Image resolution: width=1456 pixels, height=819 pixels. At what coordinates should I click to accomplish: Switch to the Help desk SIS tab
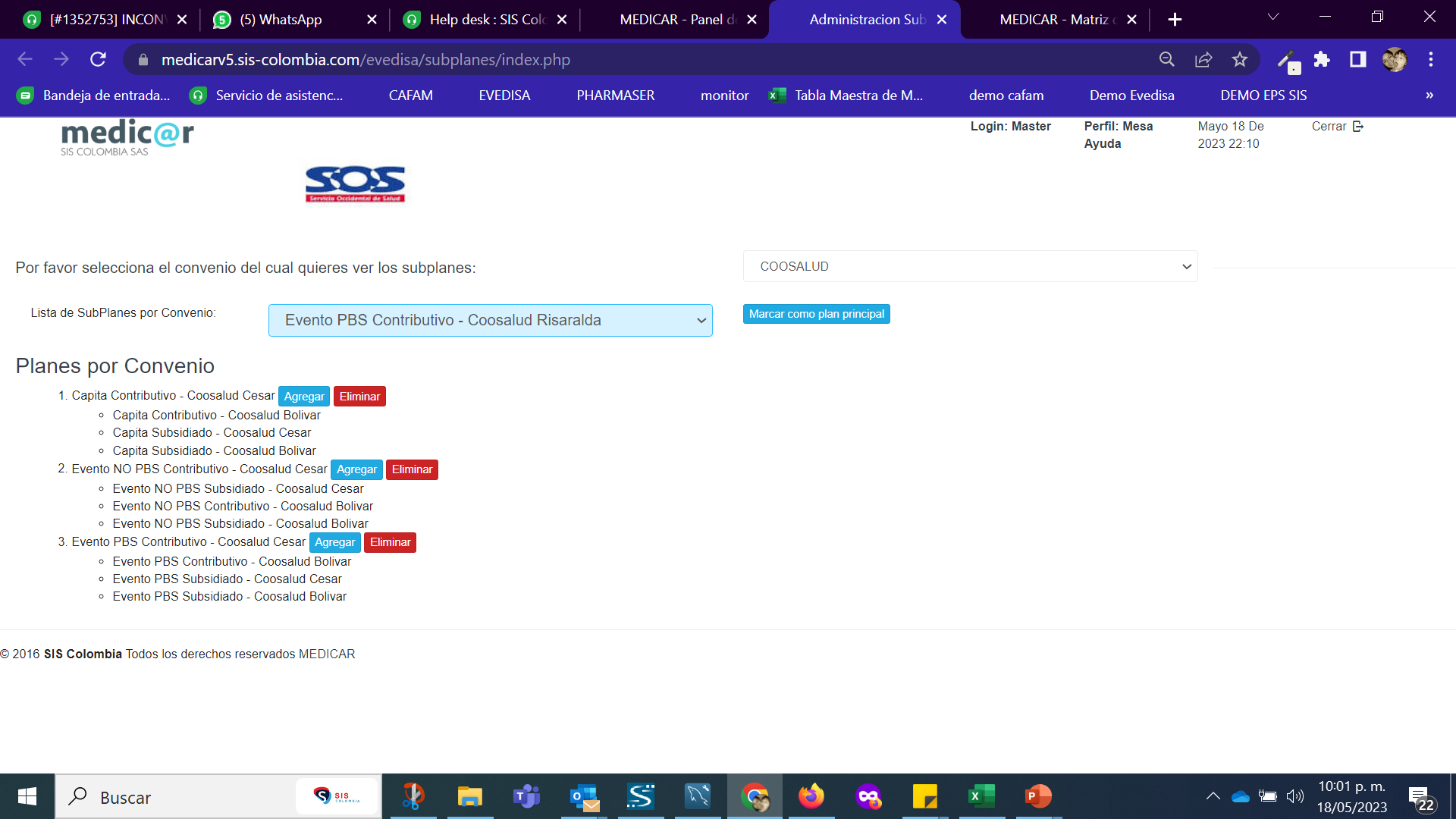pos(485,20)
